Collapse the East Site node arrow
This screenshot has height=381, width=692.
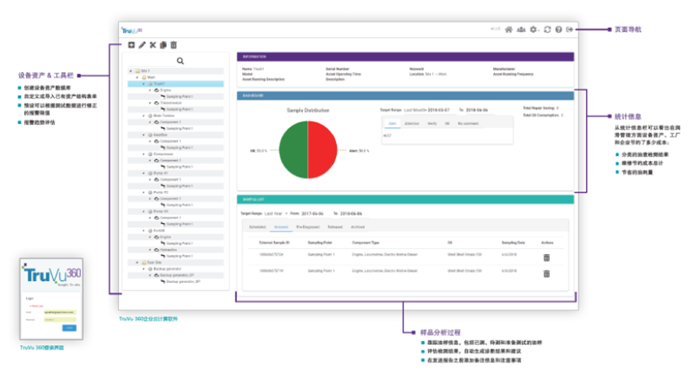tap(137, 262)
